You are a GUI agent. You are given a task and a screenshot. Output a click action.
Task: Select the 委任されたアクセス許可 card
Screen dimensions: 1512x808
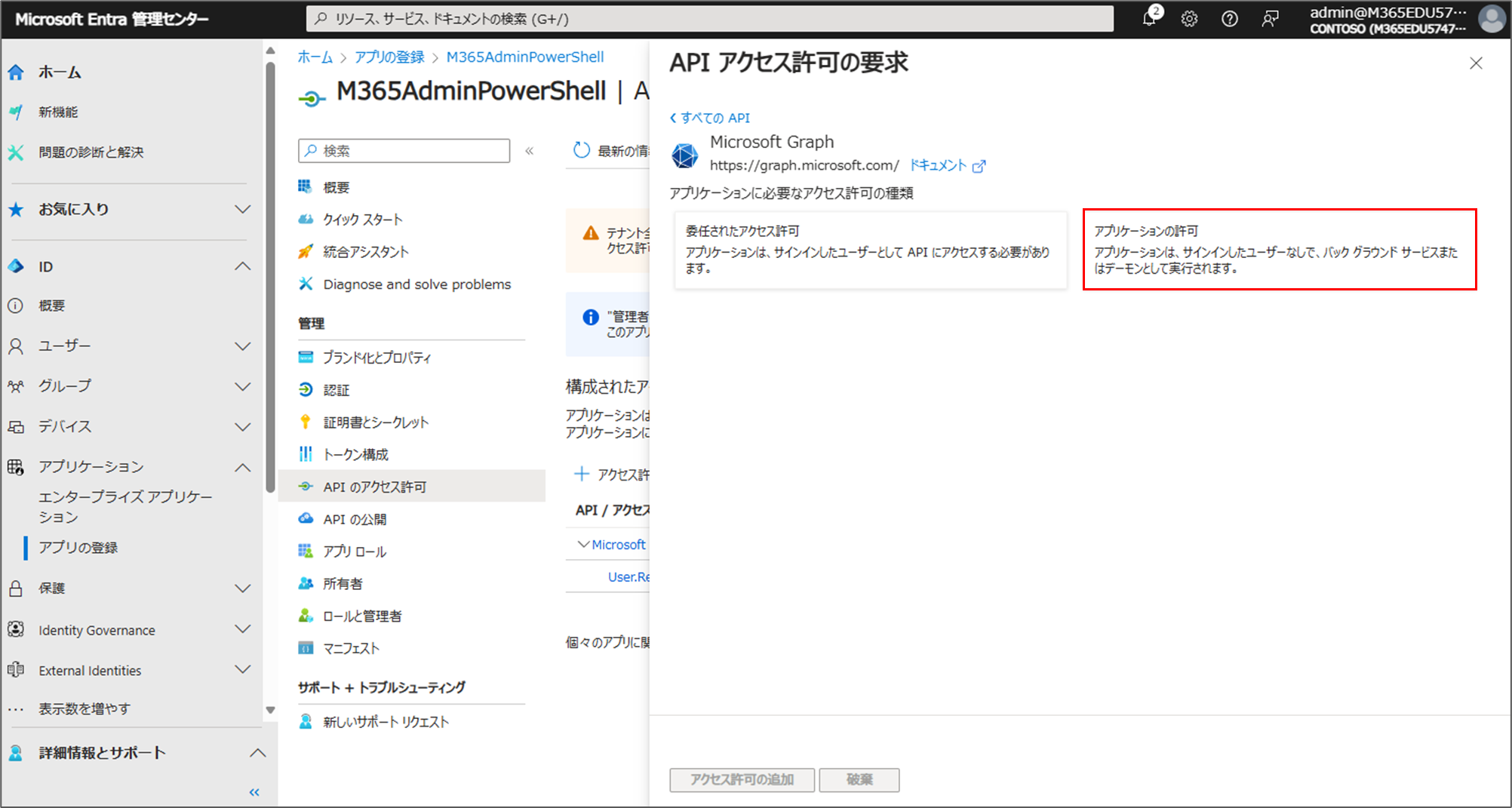click(x=871, y=250)
